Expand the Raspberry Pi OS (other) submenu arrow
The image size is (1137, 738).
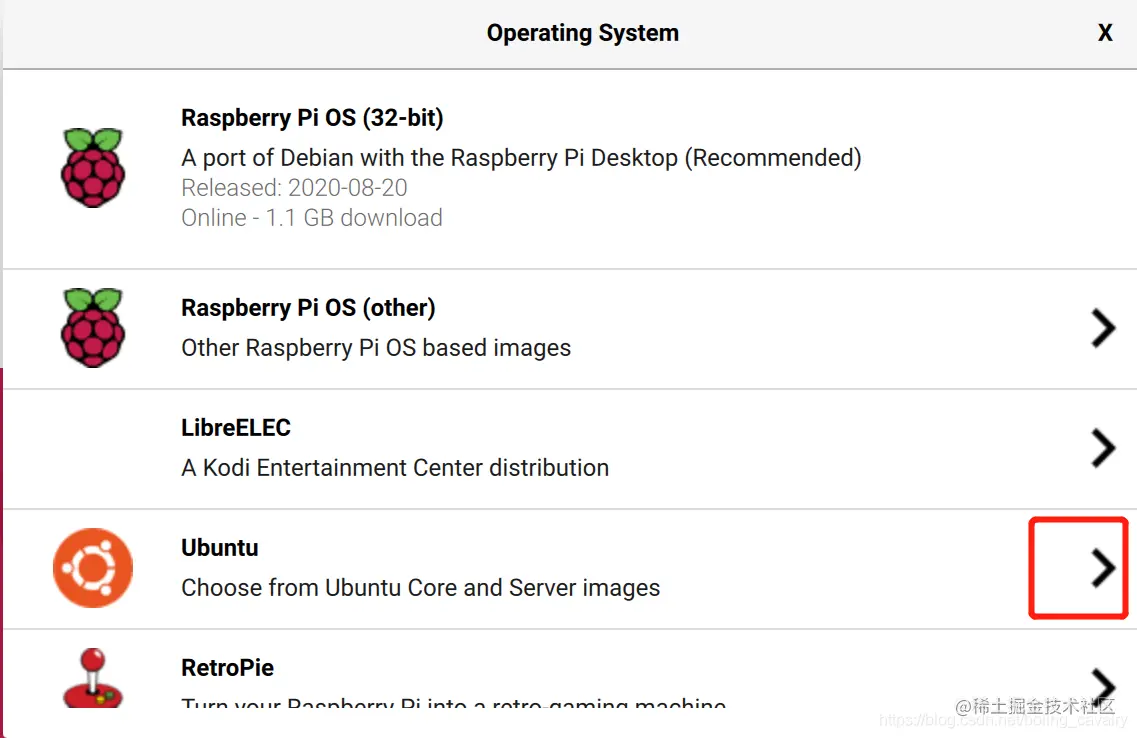coord(1102,328)
